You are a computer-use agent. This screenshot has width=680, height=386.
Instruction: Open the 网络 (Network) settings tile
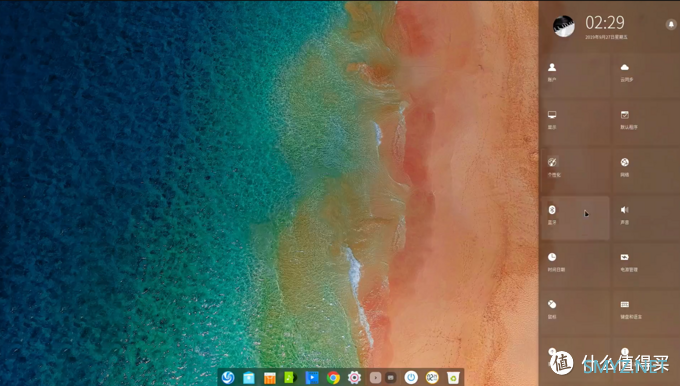coord(646,170)
